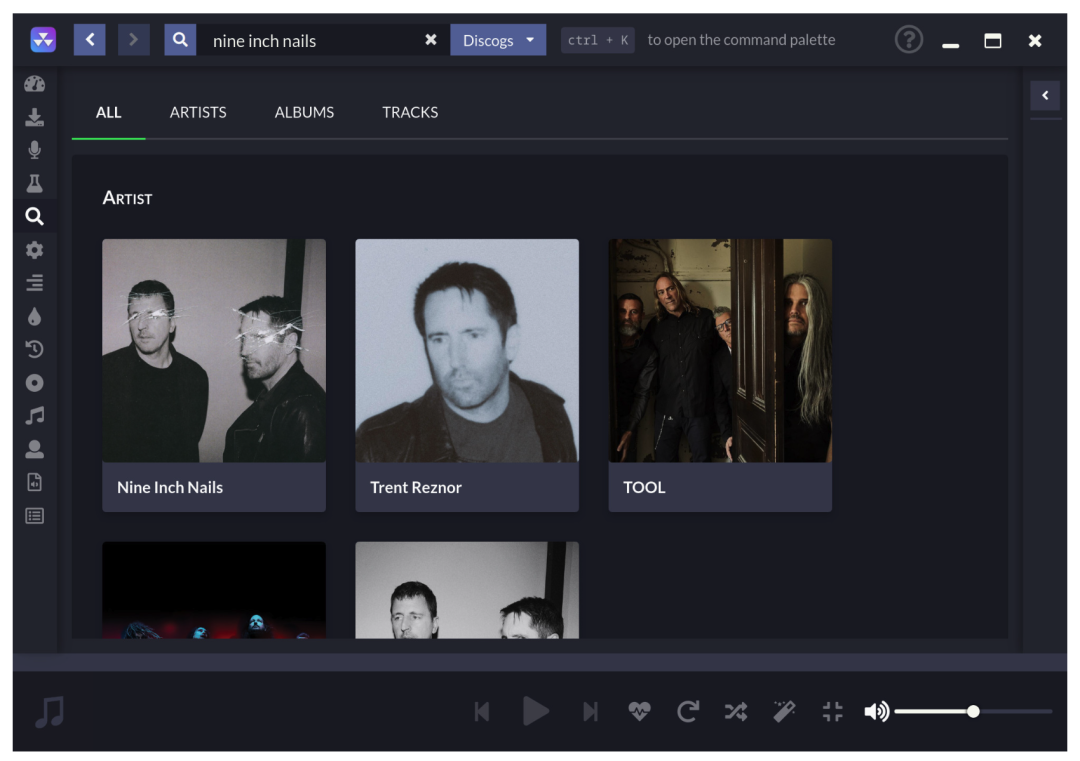Click the heartbeat icon in the player bar

pos(639,711)
